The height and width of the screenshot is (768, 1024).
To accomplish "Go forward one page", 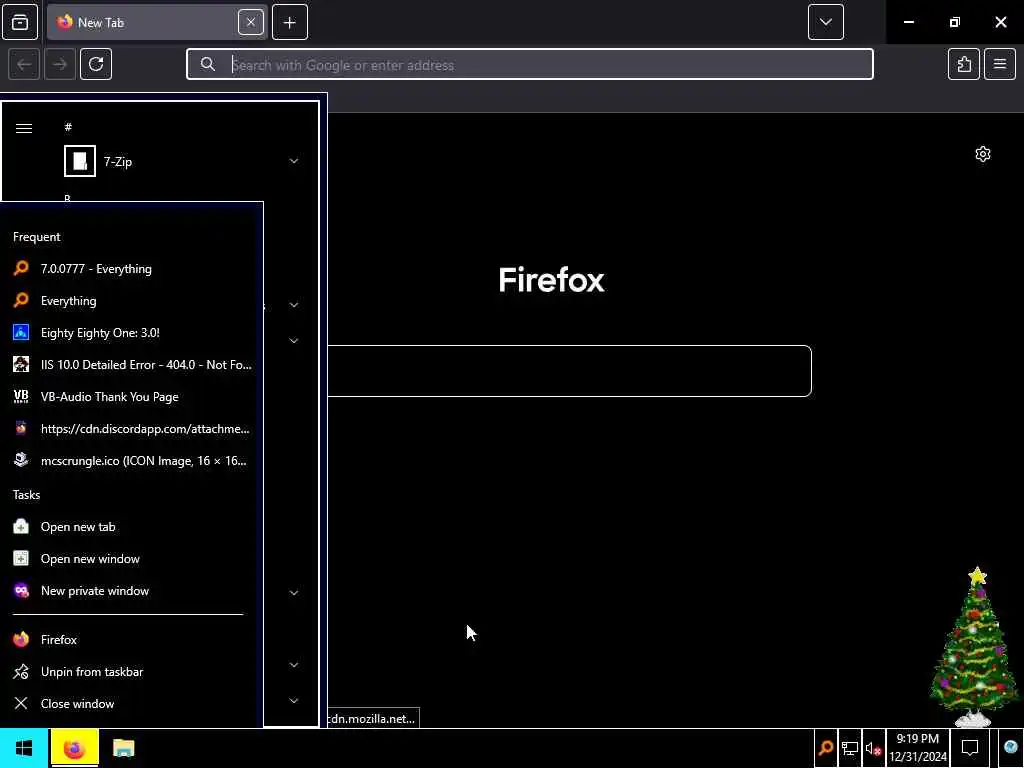I will click(60, 64).
